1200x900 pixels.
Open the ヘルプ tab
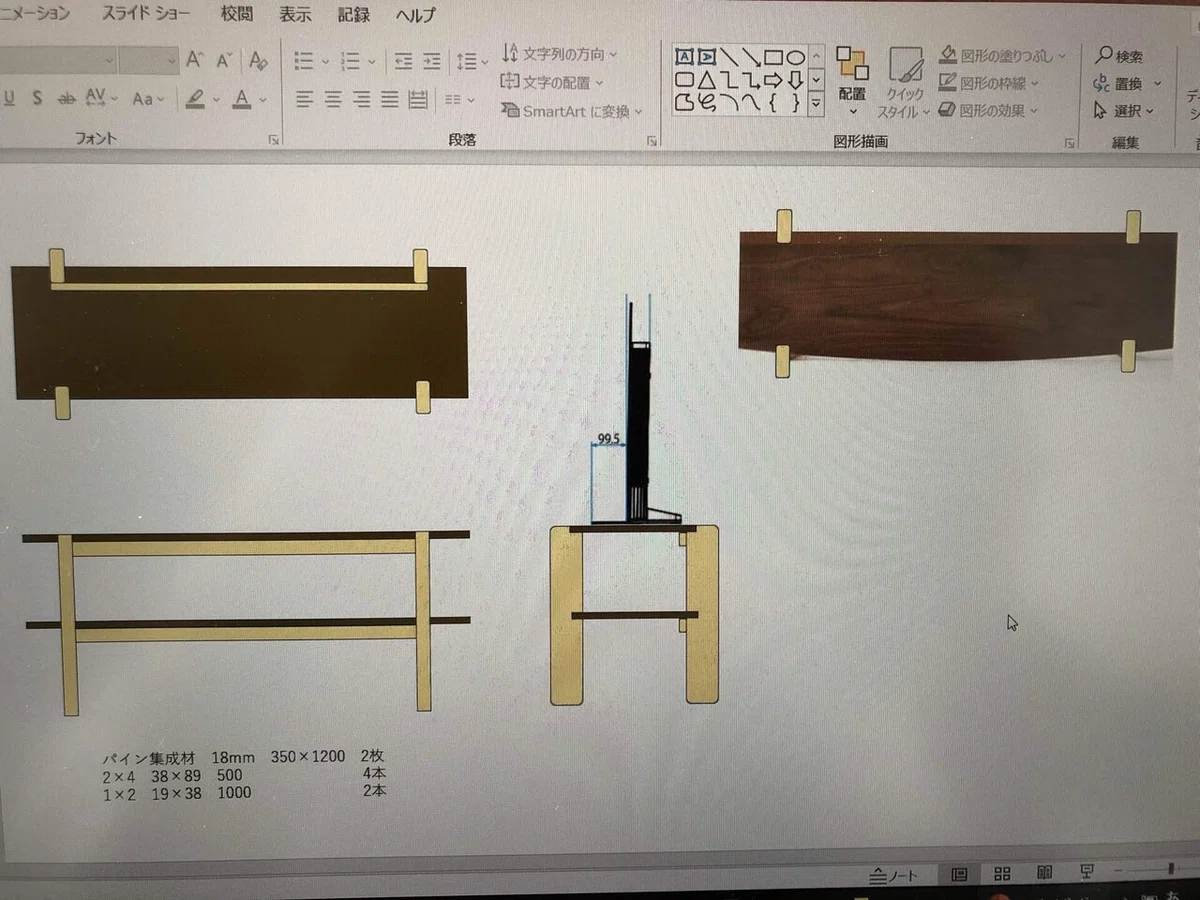coord(415,15)
